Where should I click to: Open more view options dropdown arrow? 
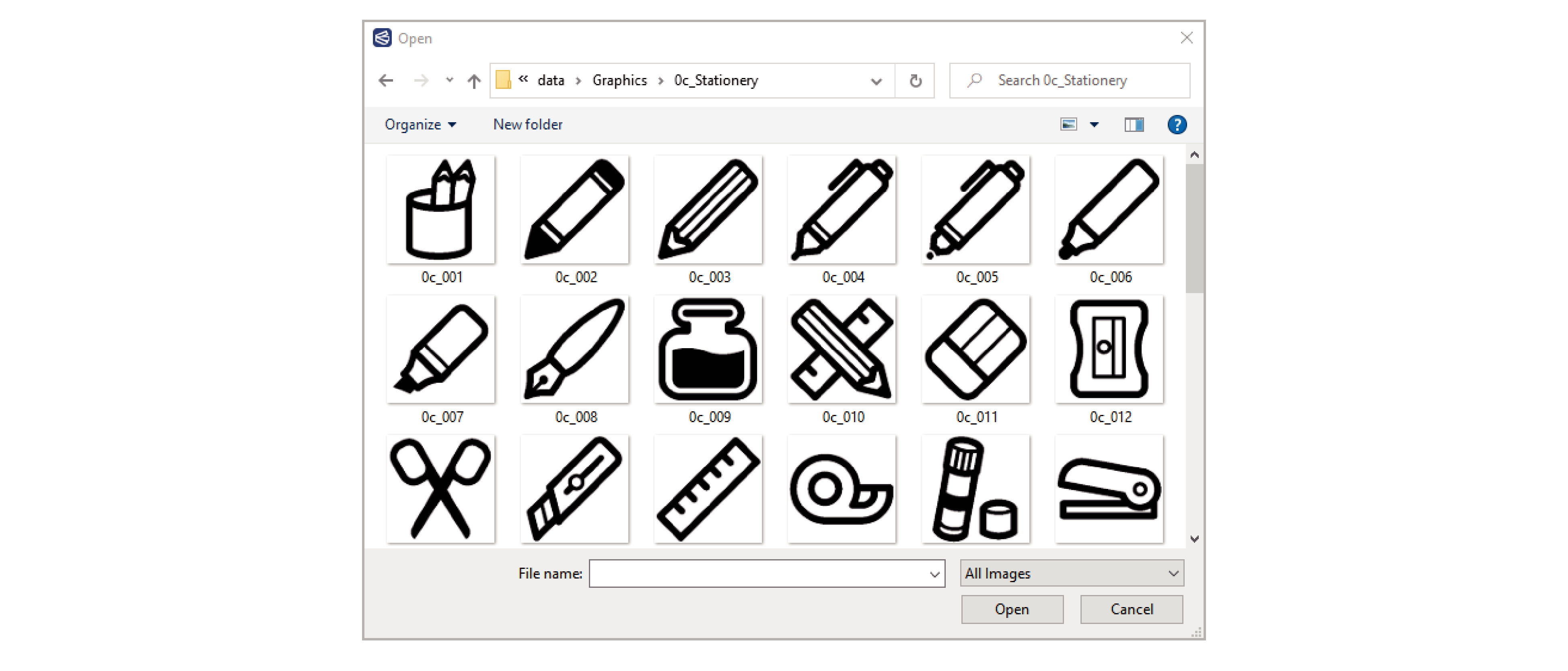click(1094, 125)
